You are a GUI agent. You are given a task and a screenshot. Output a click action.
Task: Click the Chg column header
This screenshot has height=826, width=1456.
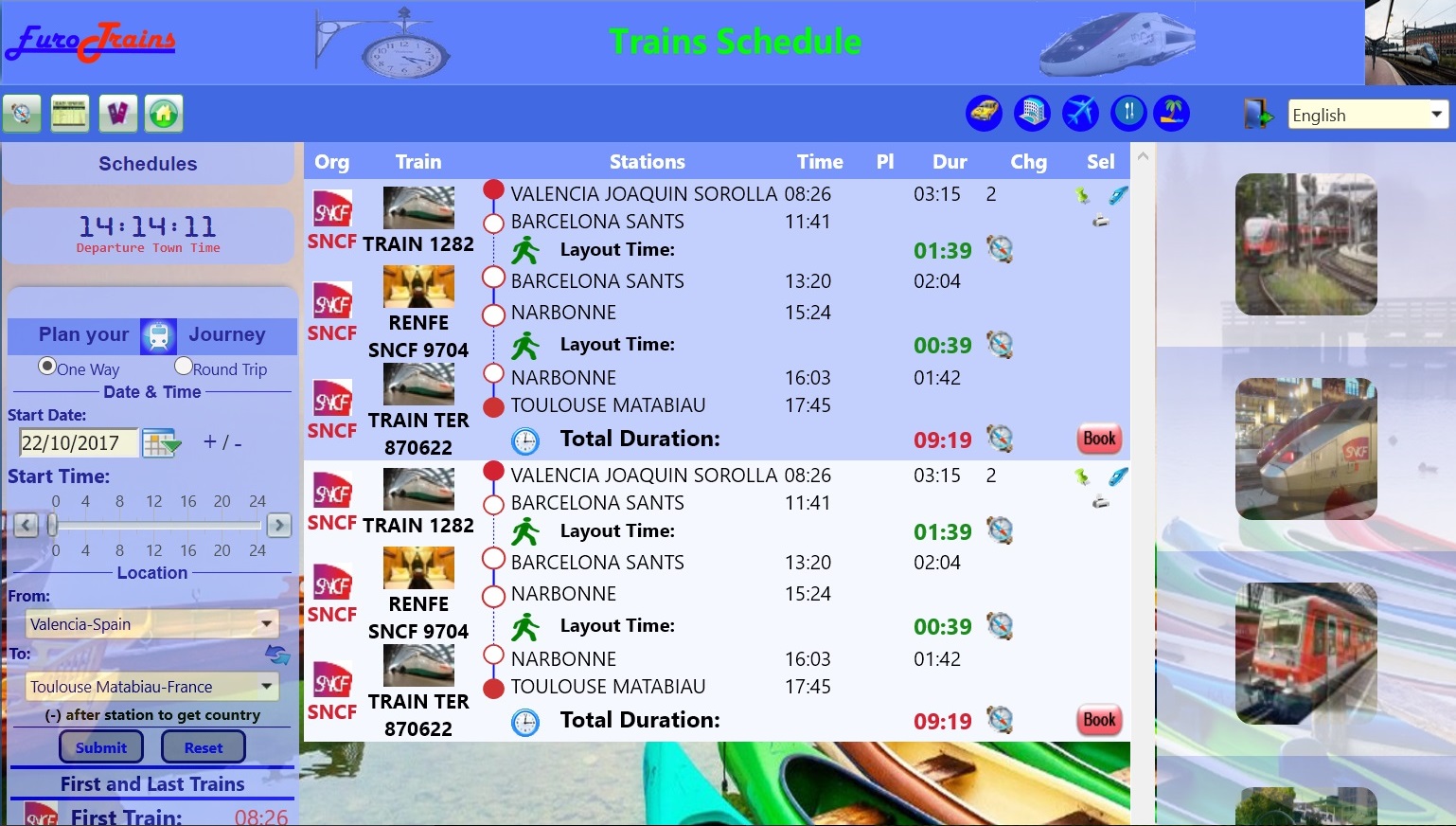tap(1029, 162)
